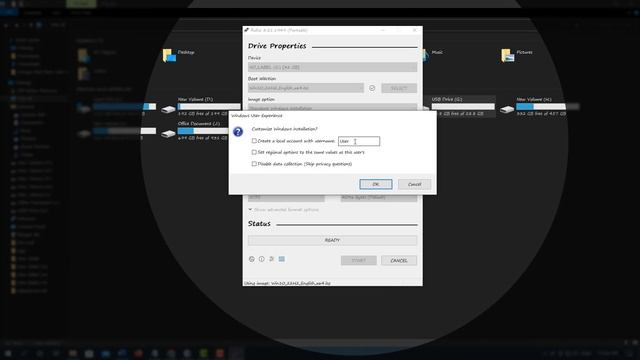Click the Drive Properties heading in Rufus
The height and width of the screenshot is (360, 640).
pos(277,46)
